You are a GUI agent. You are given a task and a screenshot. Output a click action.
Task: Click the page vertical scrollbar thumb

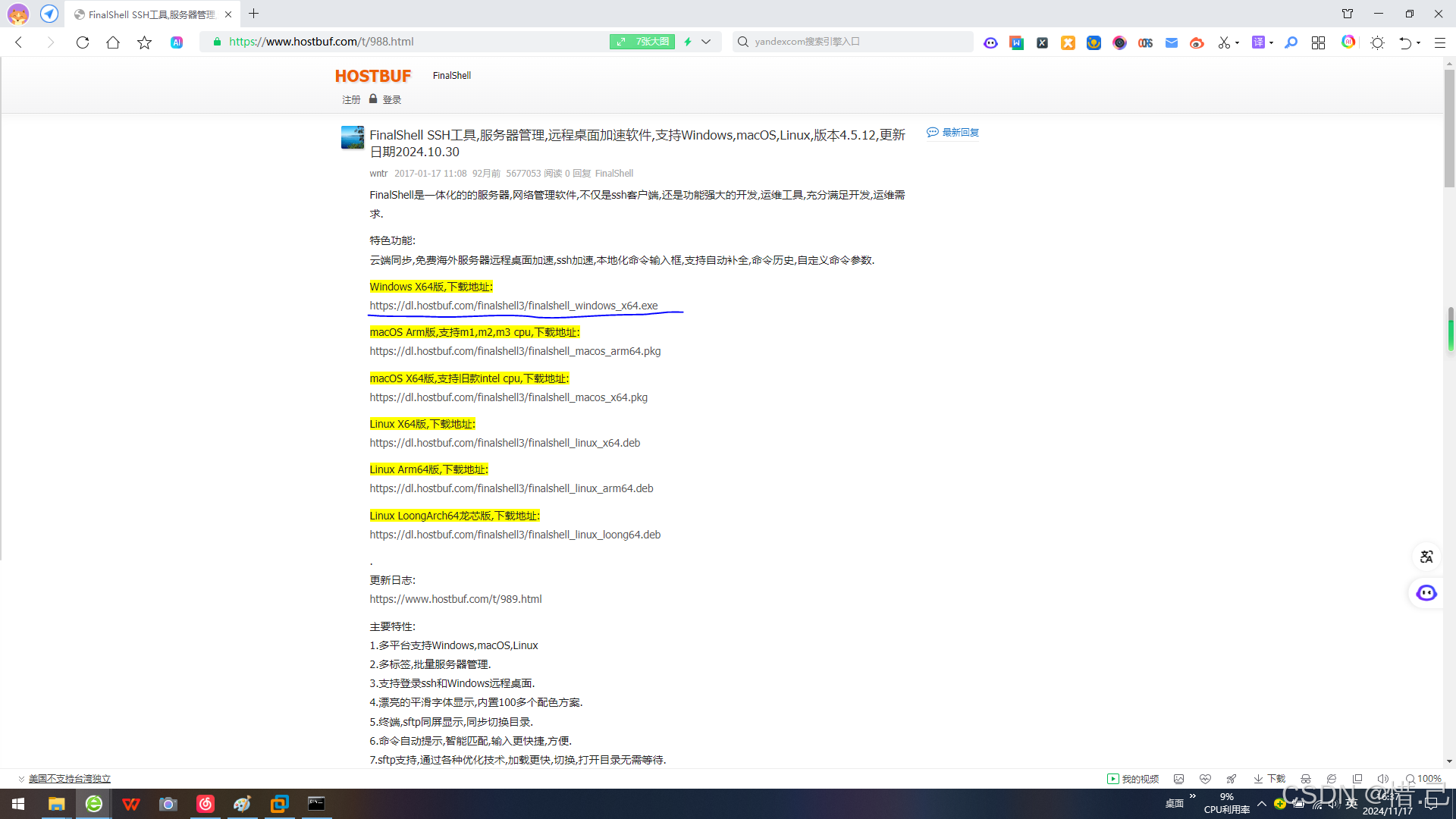pyautogui.click(x=1449, y=129)
